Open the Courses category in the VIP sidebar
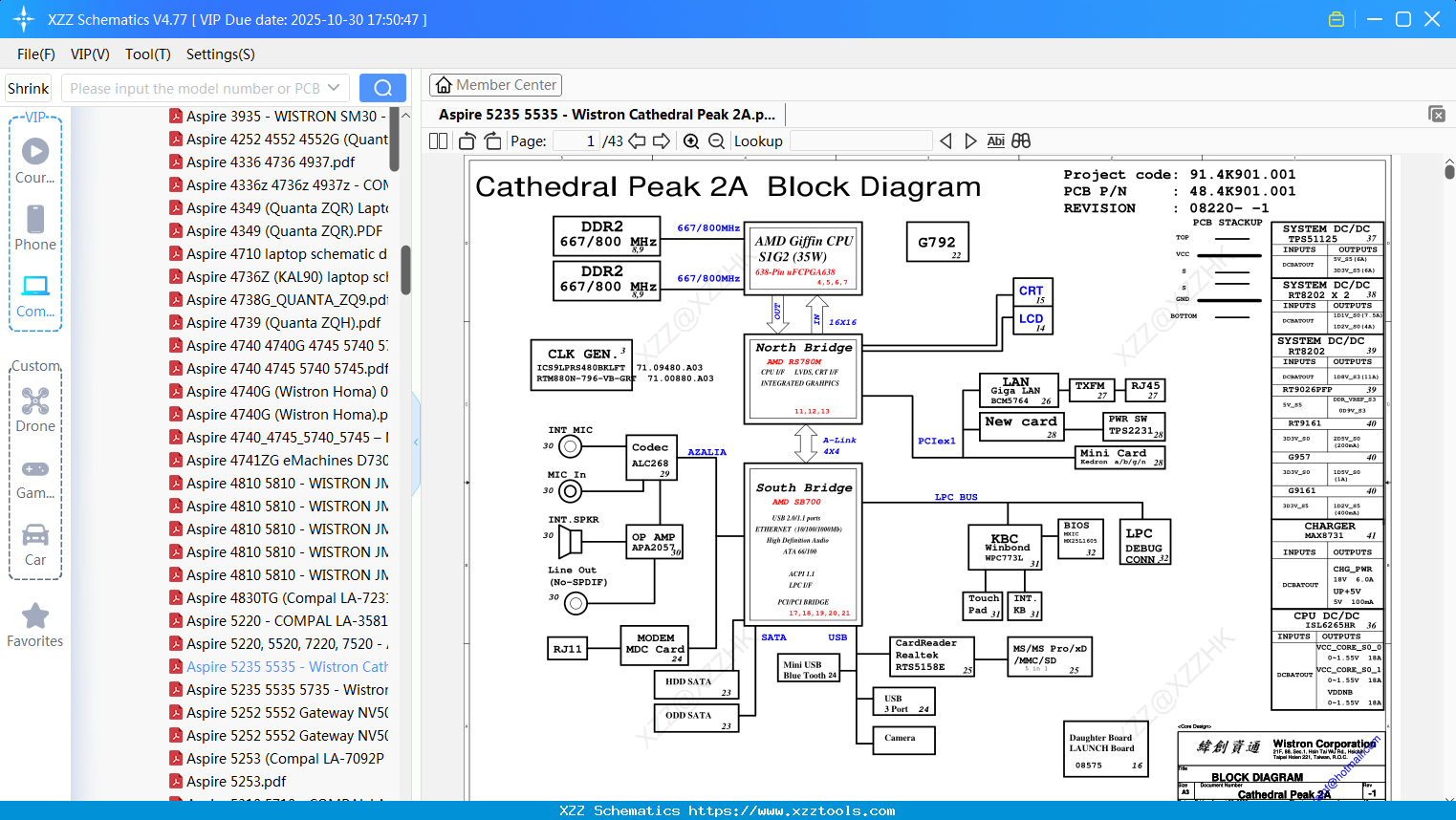 [35, 161]
